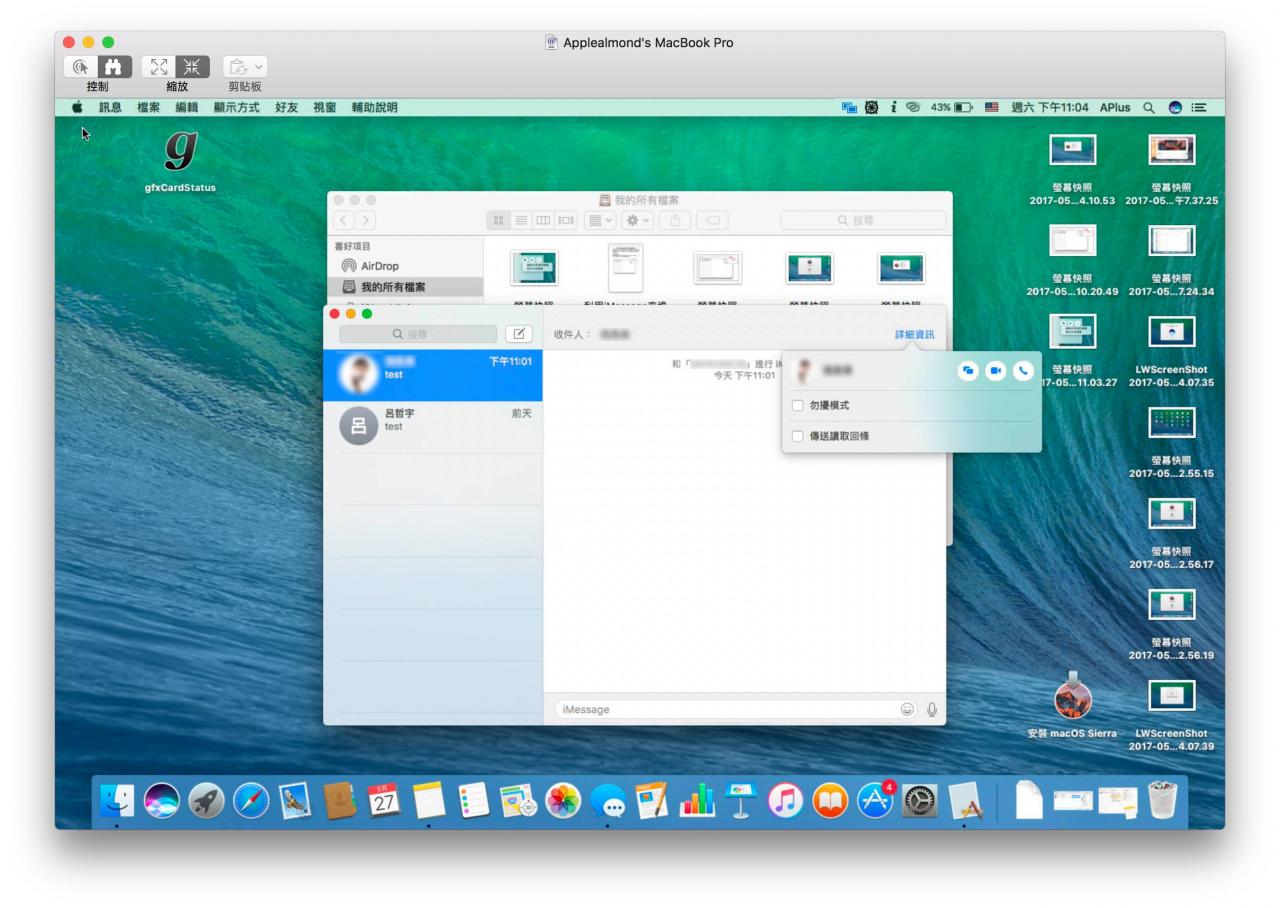Open Keynote from the Dock
Image resolution: width=1280 pixels, height=908 pixels.
pyautogui.click(x=741, y=800)
